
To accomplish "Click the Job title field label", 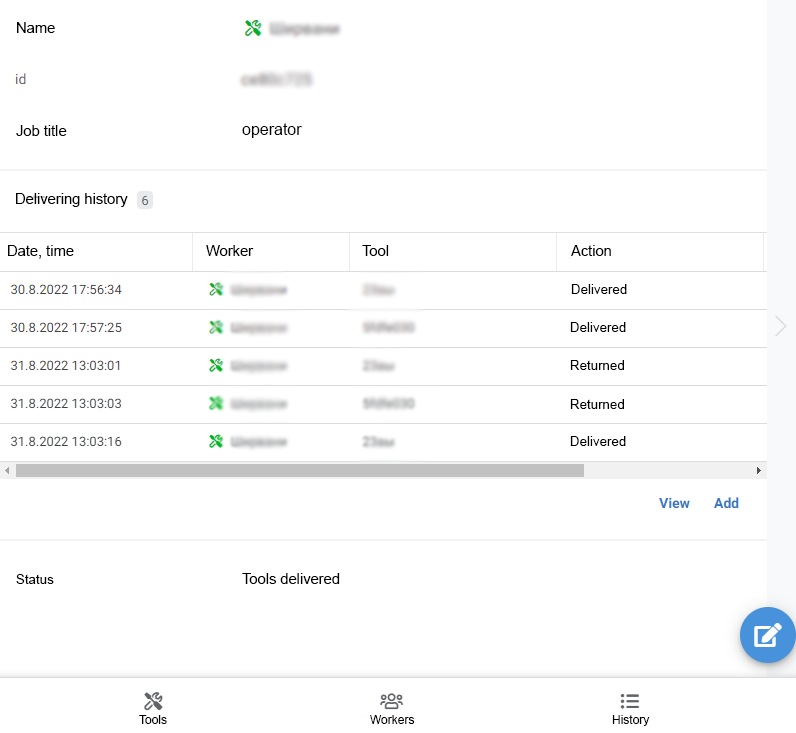I will click(x=41, y=131).
